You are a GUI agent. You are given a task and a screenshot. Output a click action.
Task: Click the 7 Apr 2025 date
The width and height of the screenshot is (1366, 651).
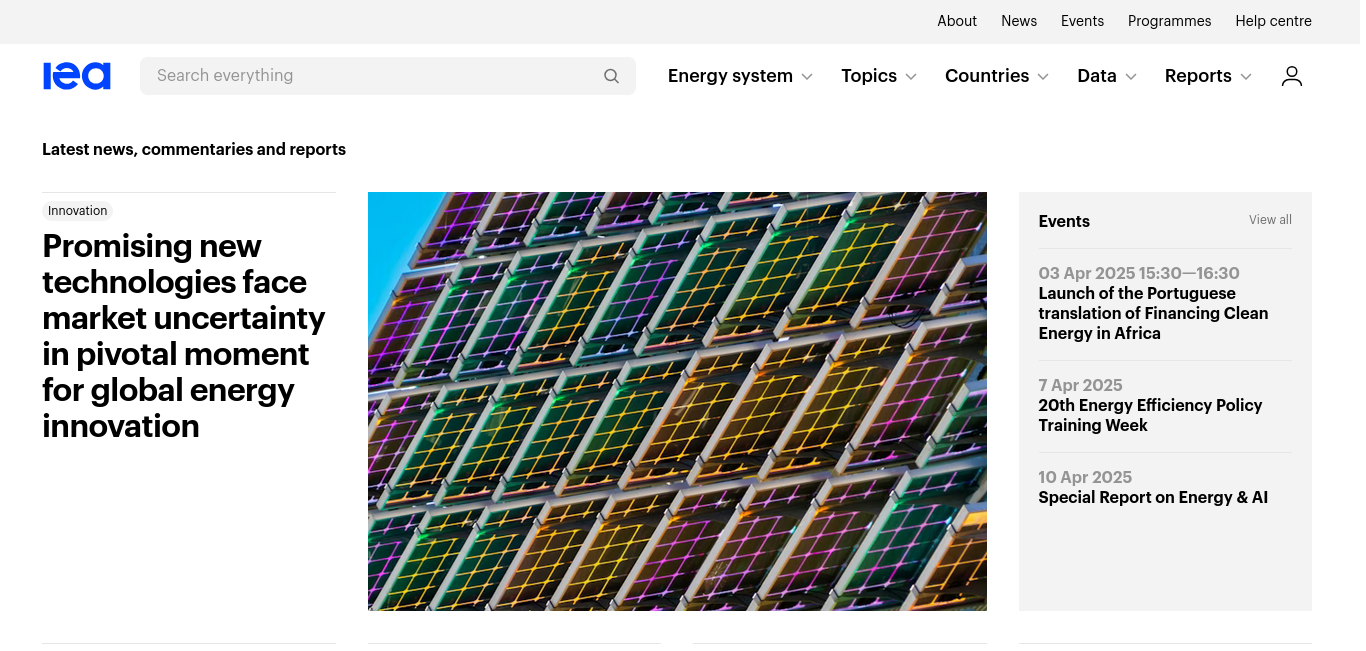[1080, 385]
